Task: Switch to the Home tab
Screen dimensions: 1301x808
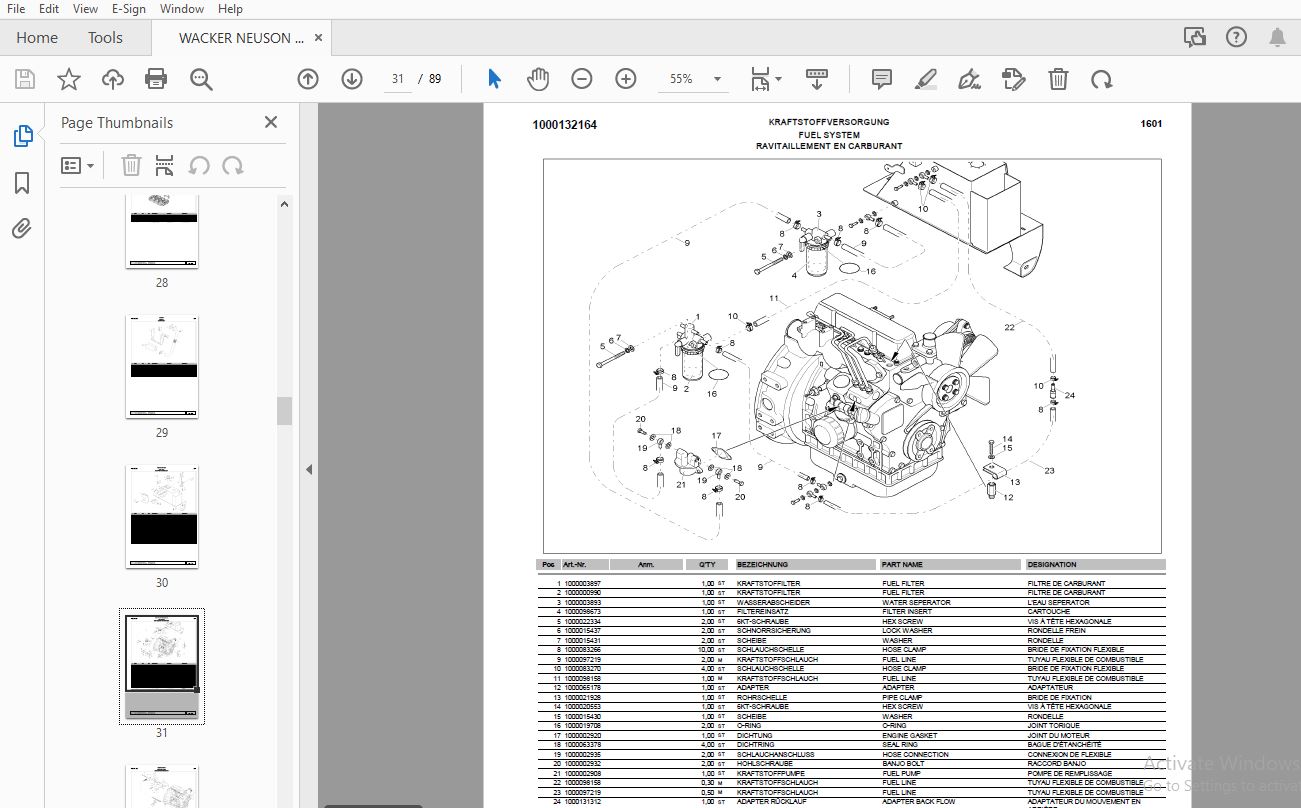Action: (37, 38)
